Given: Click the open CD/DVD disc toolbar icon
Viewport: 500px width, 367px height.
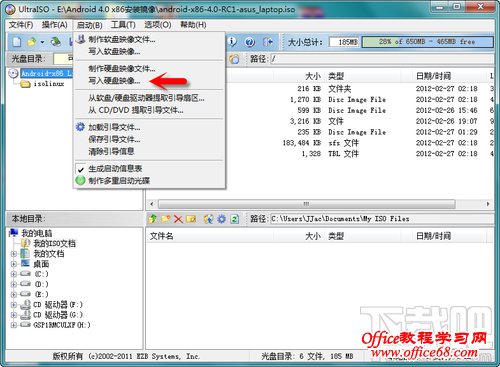Looking at the screenshot, I should pyautogui.click(x=56, y=42).
